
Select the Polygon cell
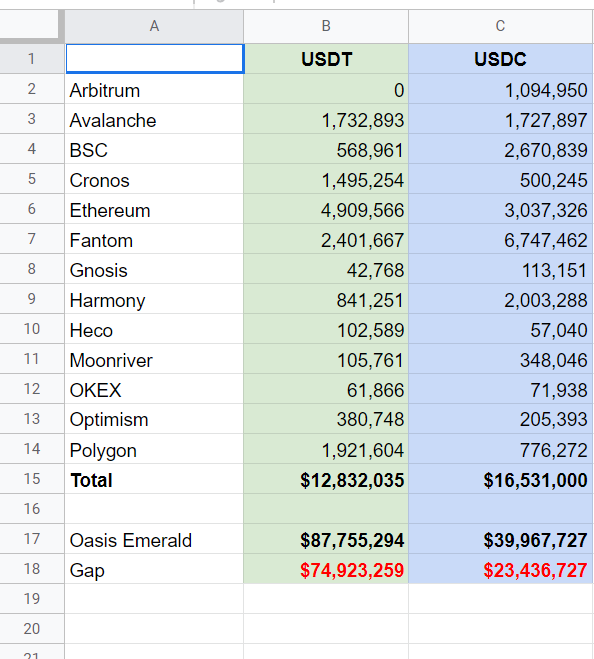pyautogui.click(x=154, y=449)
